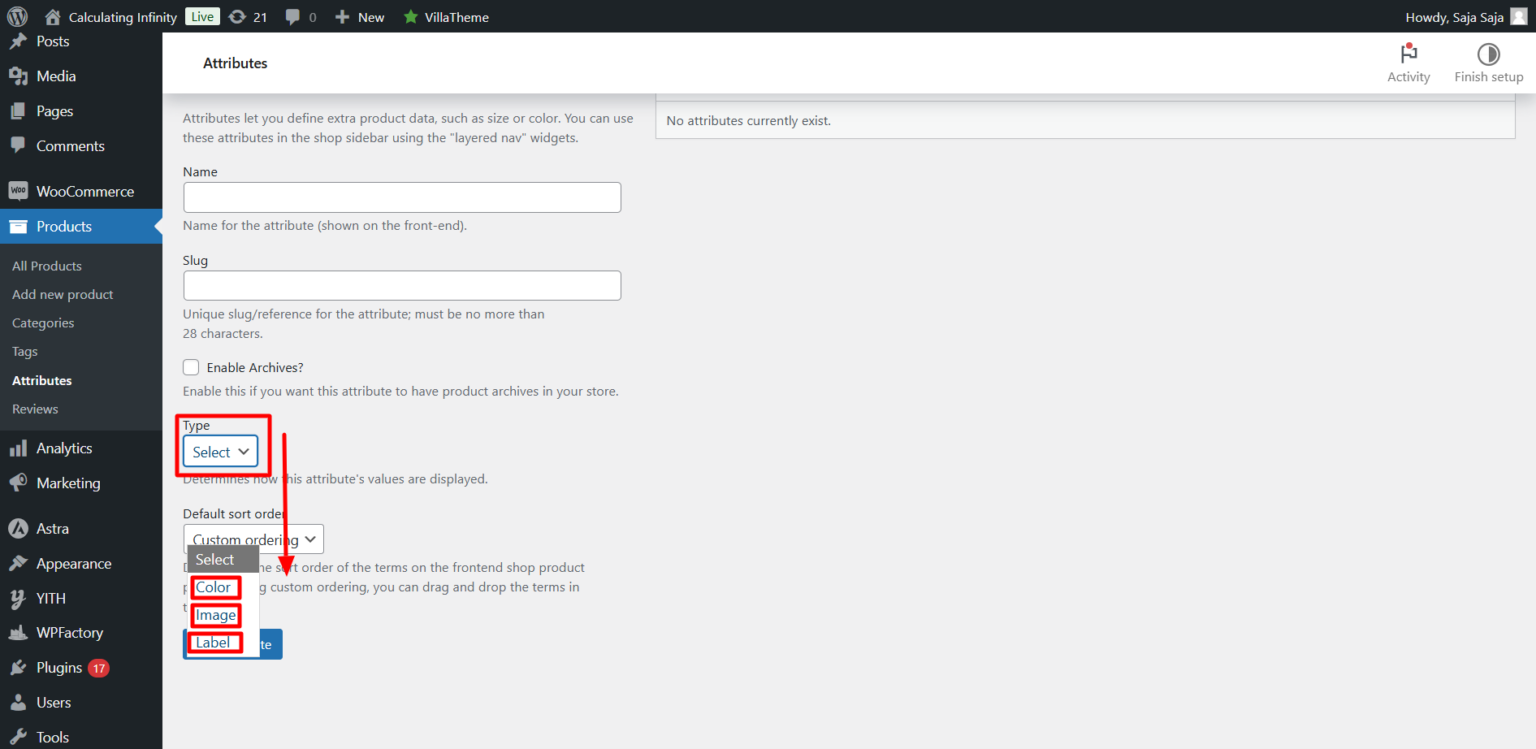
Task: Go to All Products submenu
Action: click(47, 266)
